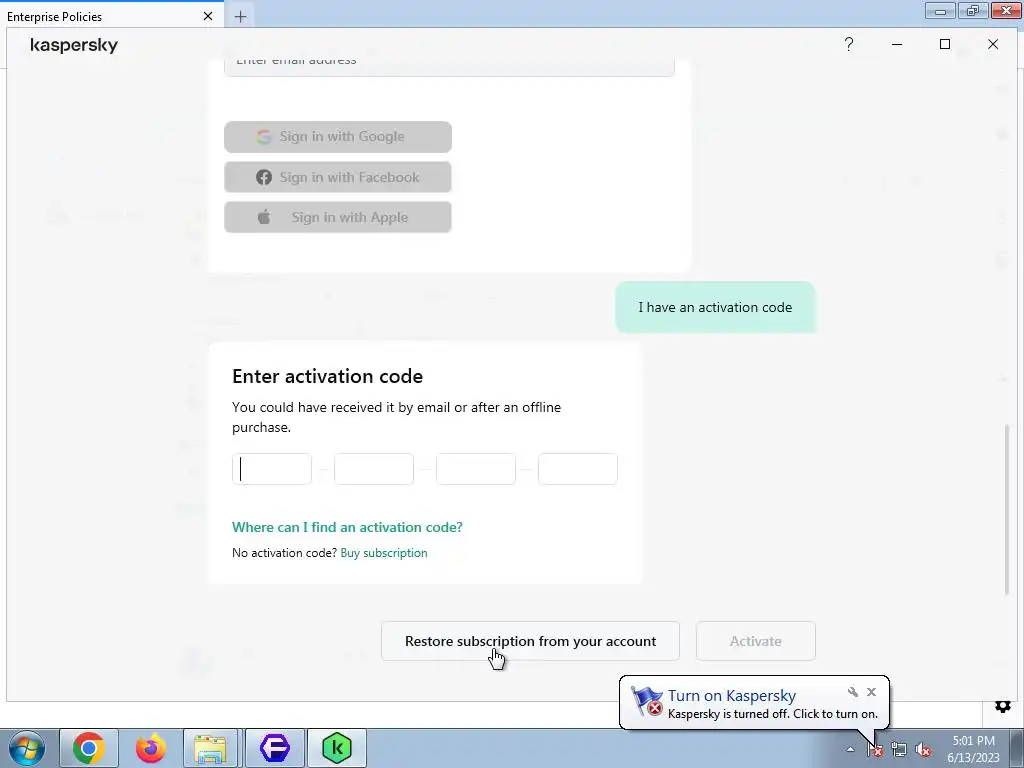Follow the Buy subscription link
The image size is (1024, 768).
click(x=384, y=552)
